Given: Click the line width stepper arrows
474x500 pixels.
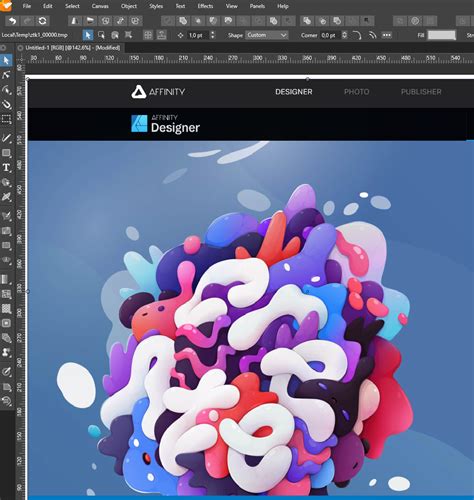Looking at the screenshot, I should (x=213, y=35).
